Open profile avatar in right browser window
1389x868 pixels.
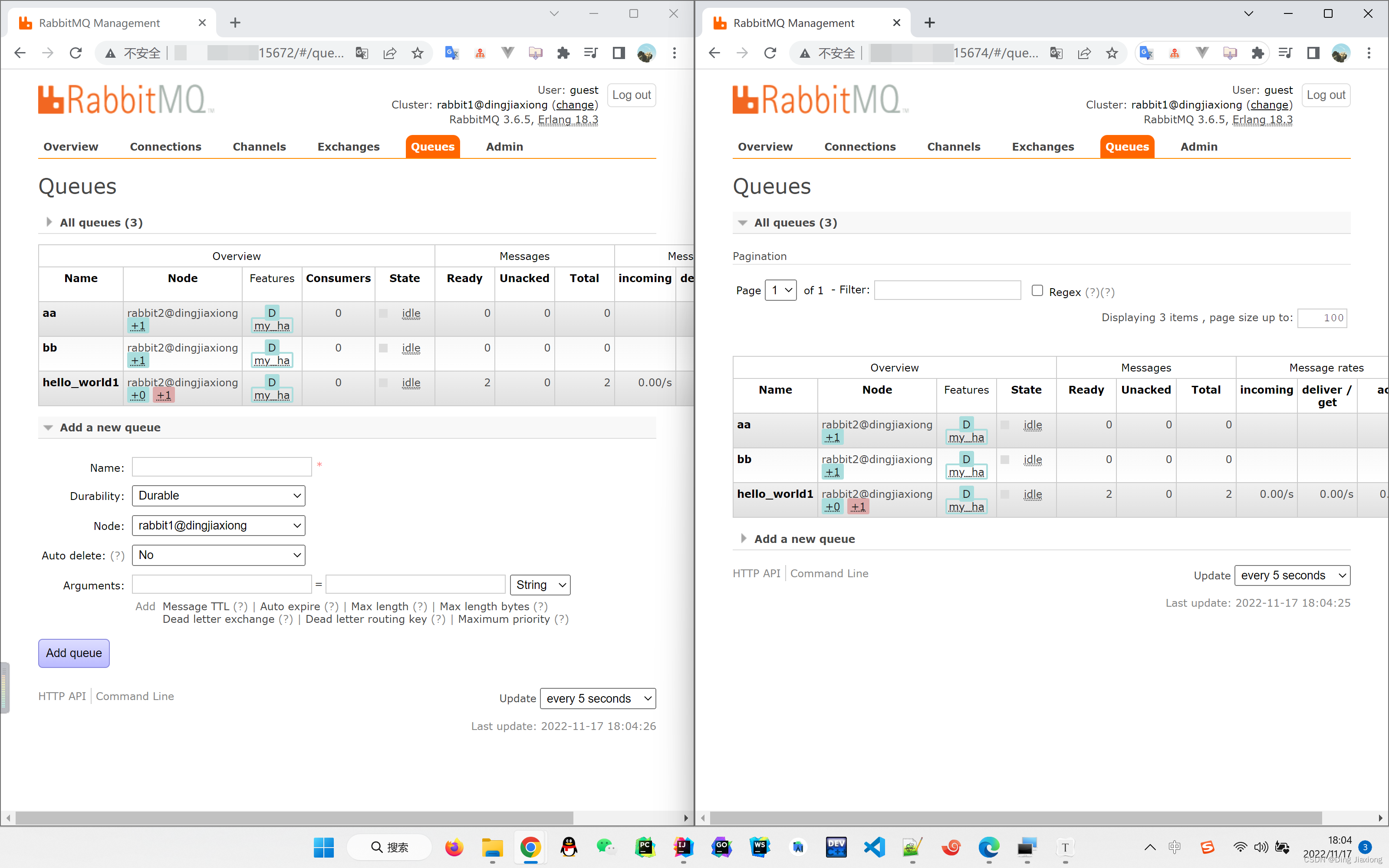coord(1341,53)
